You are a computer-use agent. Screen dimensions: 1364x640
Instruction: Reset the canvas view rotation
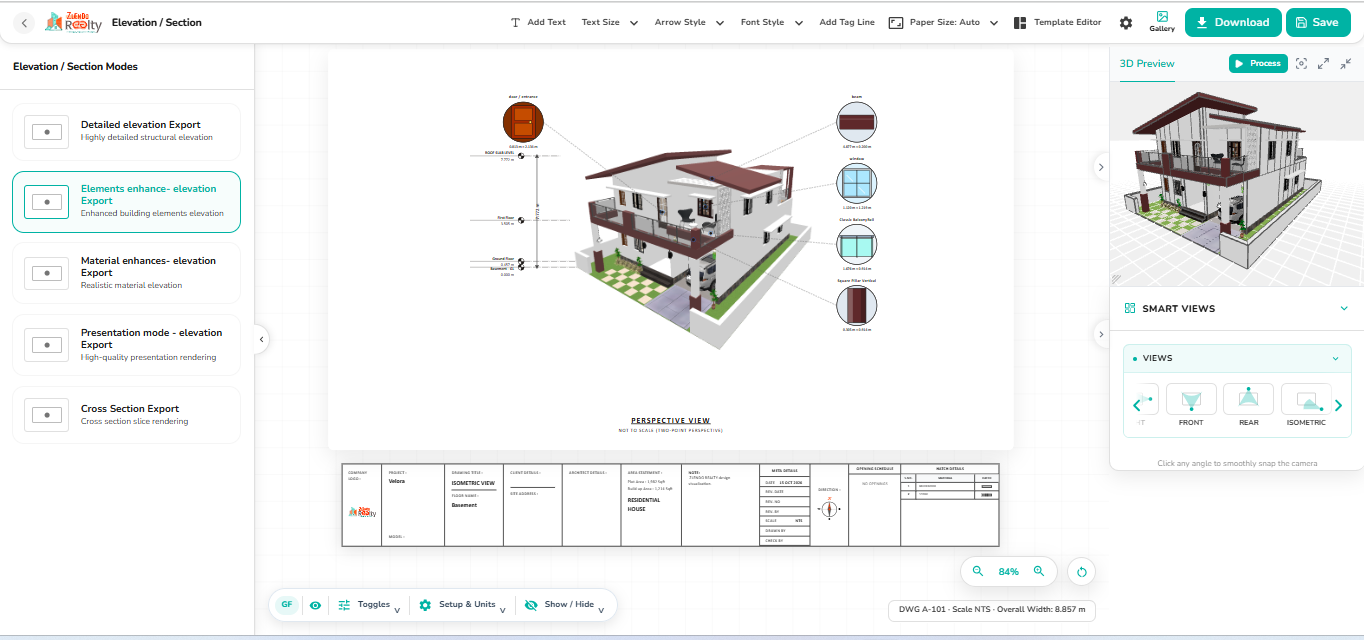[1081, 573]
